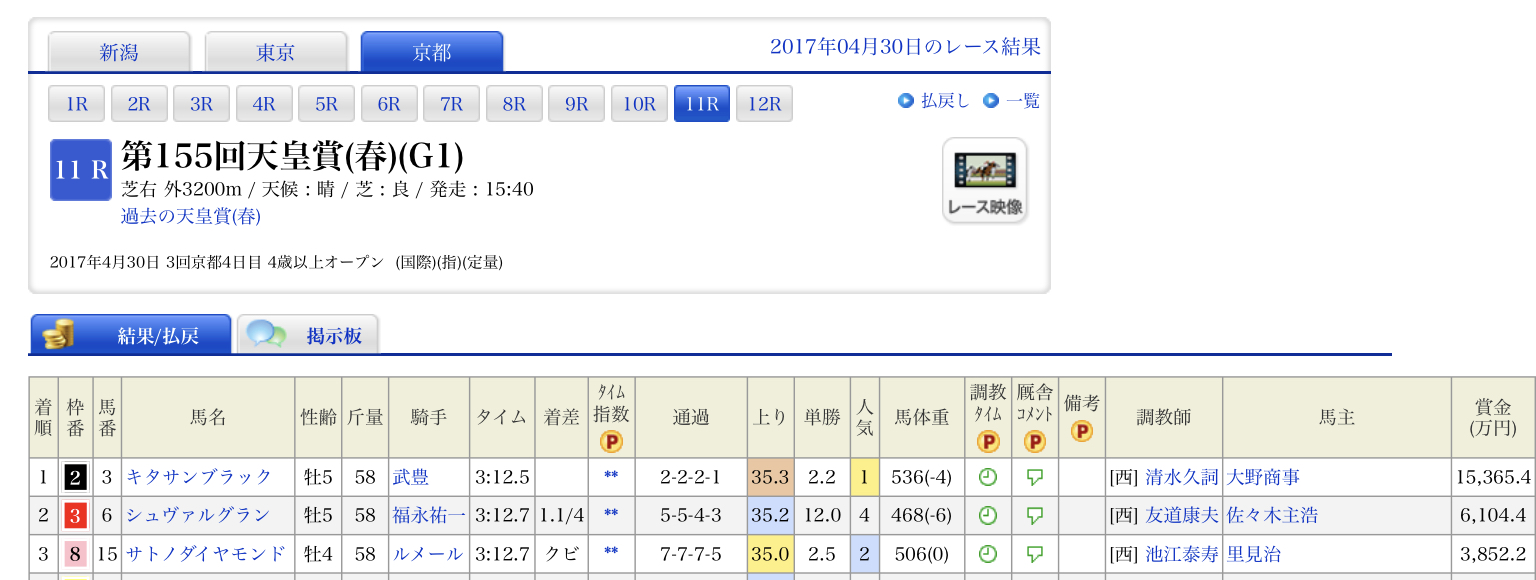Click the 35.3 last-furlong cell
This screenshot has height=580, width=1536.
click(770, 478)
